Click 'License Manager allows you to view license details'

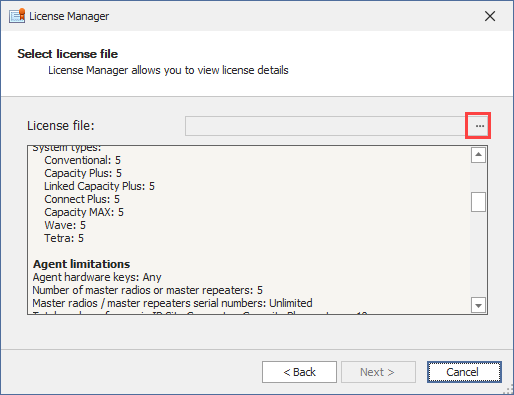point(168,70)
